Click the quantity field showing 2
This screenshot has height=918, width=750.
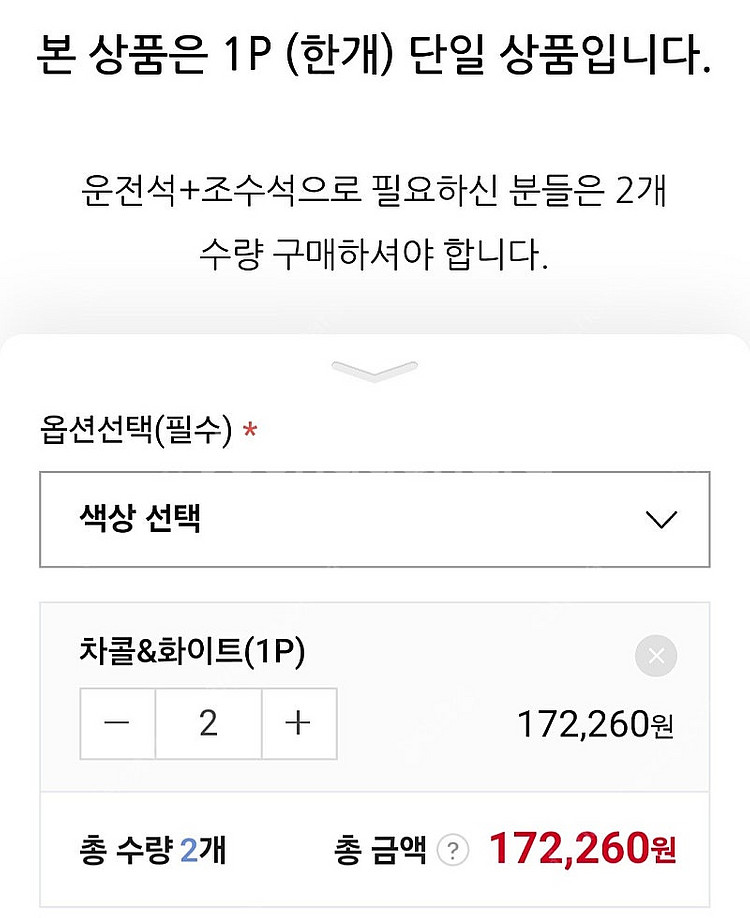[208, 723]
